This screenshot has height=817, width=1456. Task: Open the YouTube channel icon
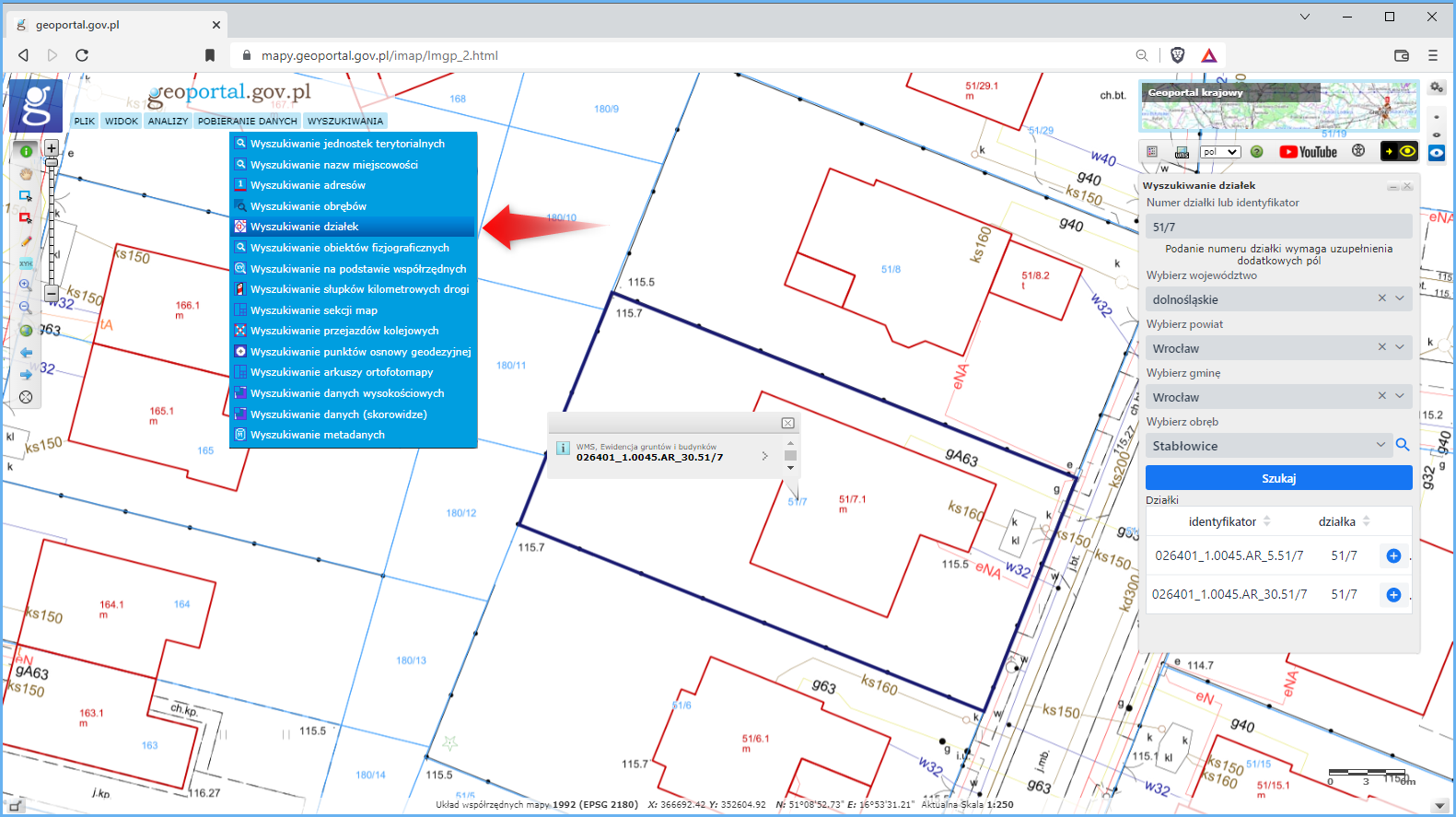click(1308, 152)
